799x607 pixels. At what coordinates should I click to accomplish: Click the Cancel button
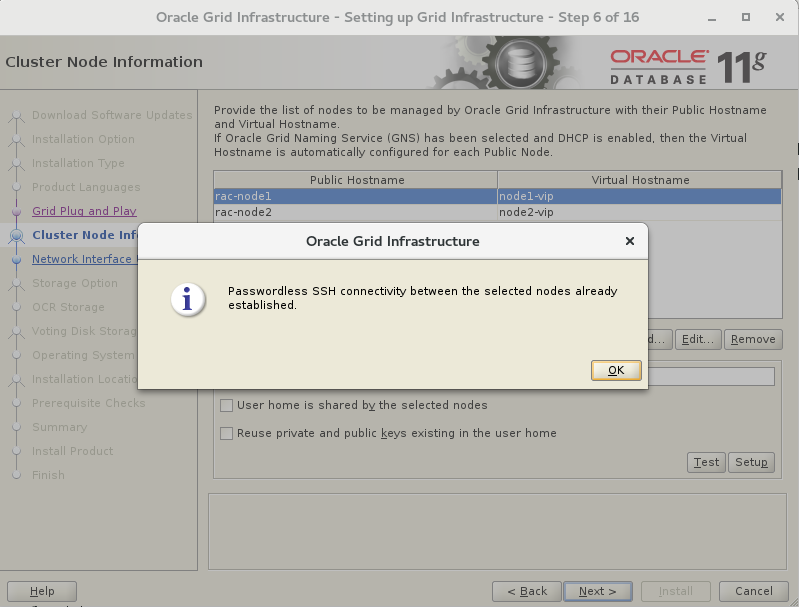point(753,591)
